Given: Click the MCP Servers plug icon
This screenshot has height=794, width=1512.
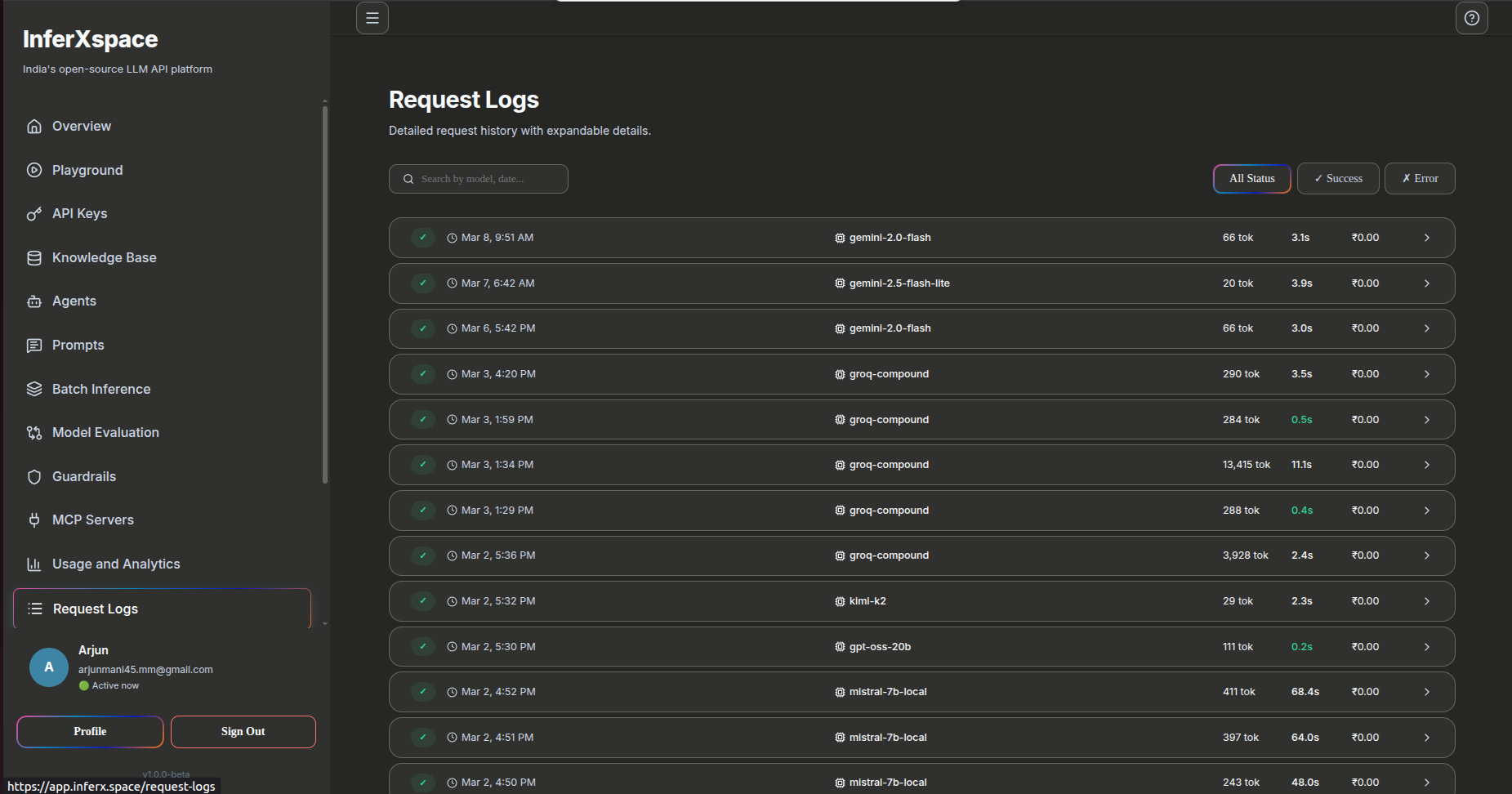Looking at the screenshot, I should pyautogui.click(x=34, y=520).
